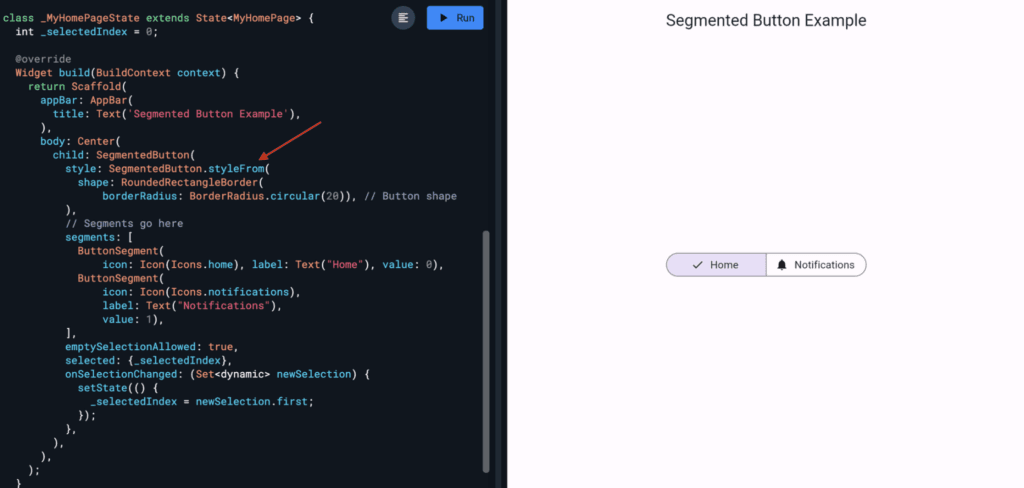
Task: Select the Notifications segment label
Action: [824, 265]
